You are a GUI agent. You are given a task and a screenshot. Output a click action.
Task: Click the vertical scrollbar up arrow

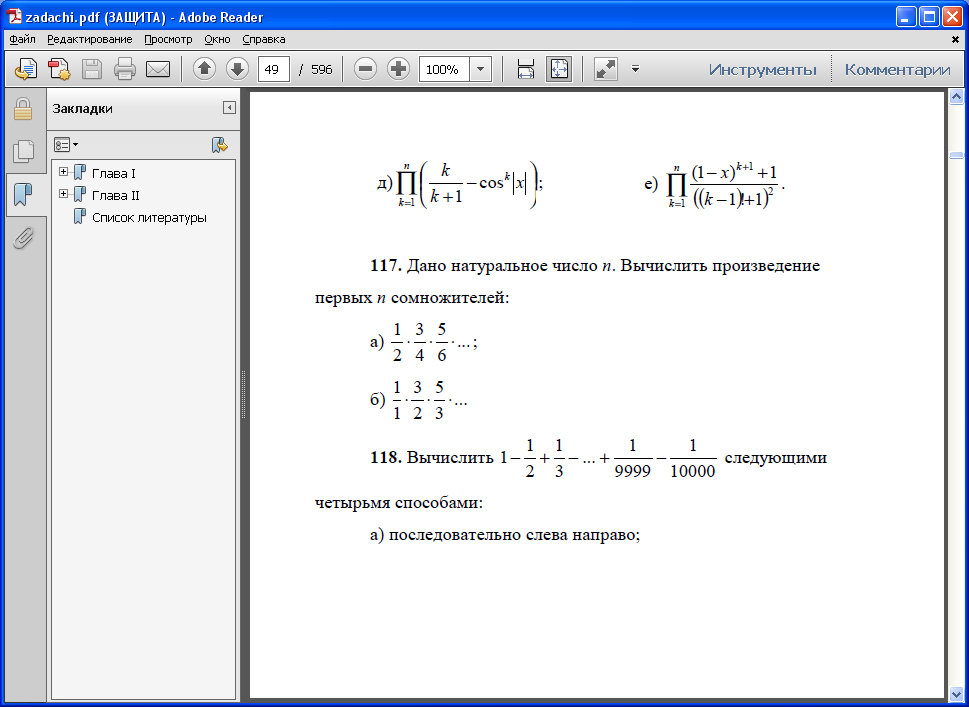(x=955, y=97)
